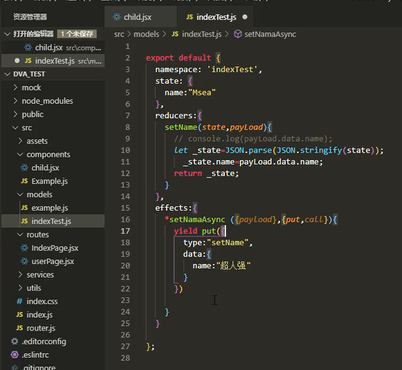The image size is (402, 370).
Task: Click the React icon beside IndexPage.jsx
Action: point(24,248)
